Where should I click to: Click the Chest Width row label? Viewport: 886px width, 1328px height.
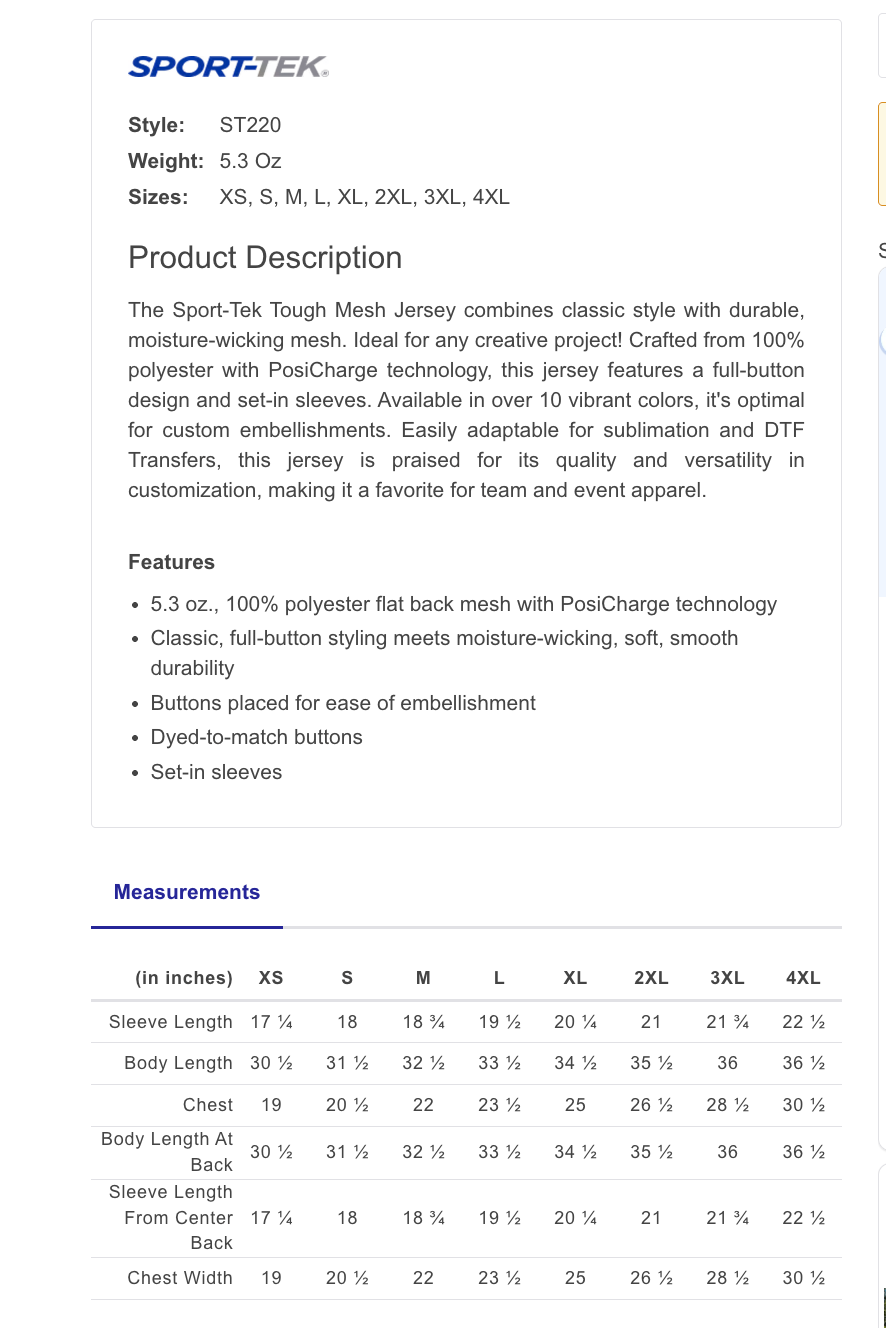pyautogui.click(x=180, y=1278)
